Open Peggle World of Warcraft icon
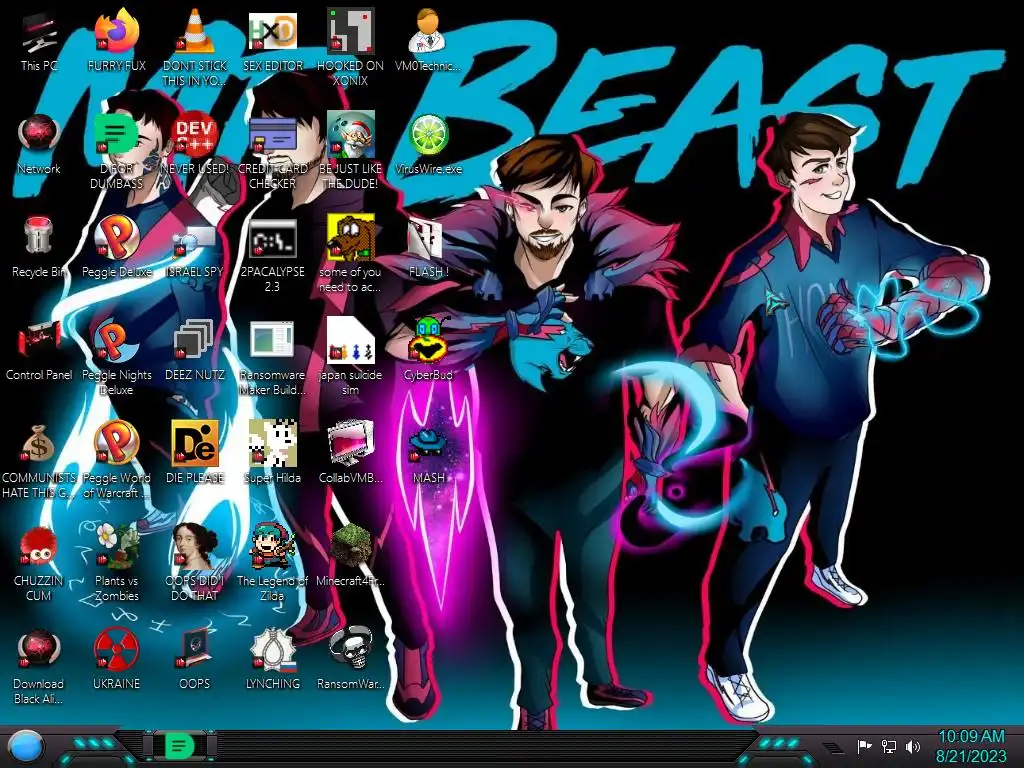Image resolution: width=1024 pixels, height=768 pixels. click(x=117, y=443)
